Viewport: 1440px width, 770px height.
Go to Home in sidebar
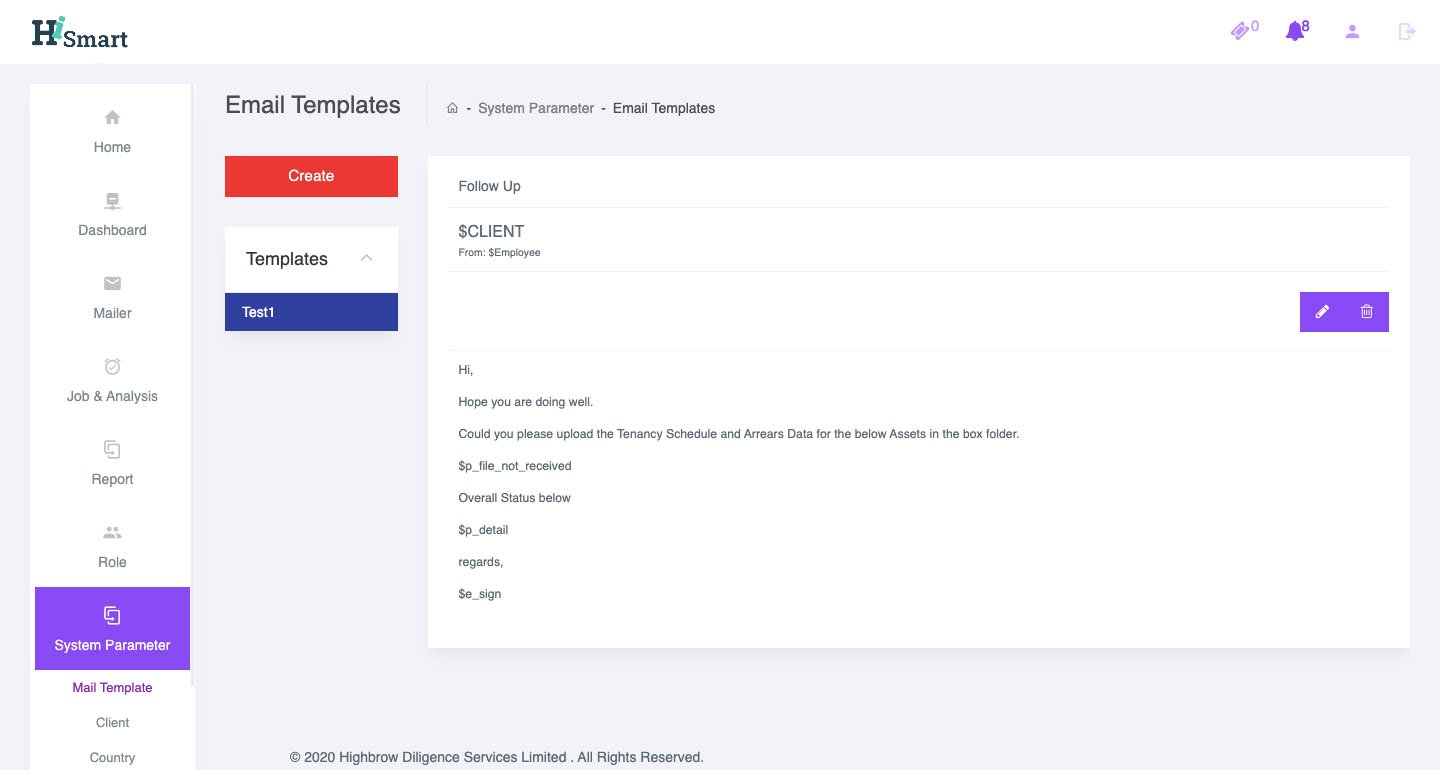click(112, 132)
